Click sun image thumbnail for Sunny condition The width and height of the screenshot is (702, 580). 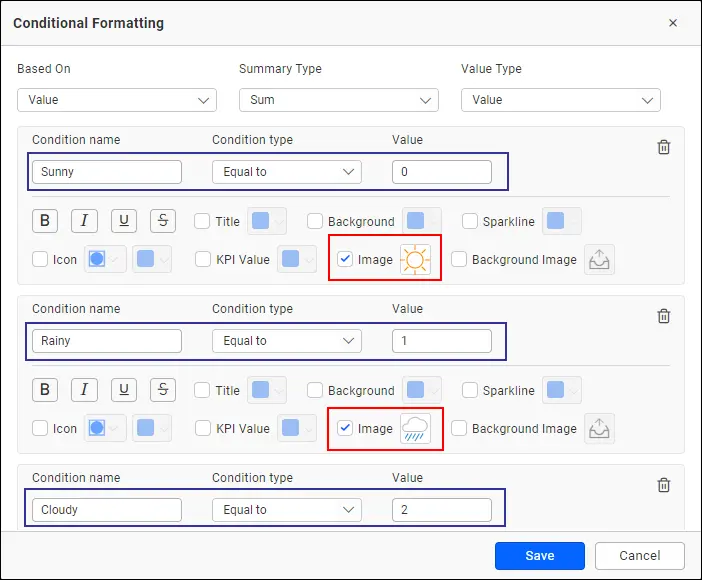point(415,260)
